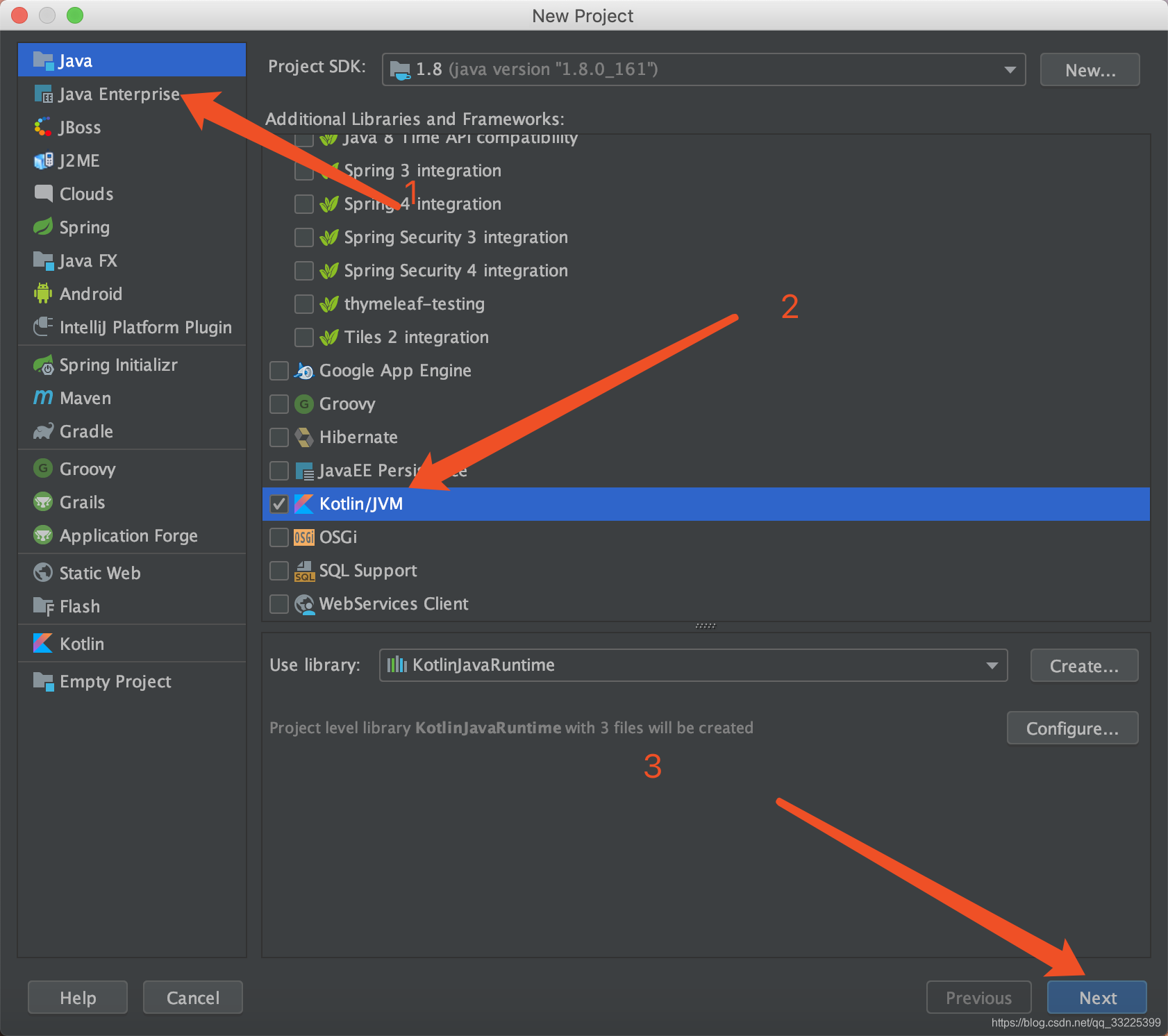Click the Configure library button
The image size is (1168, 1036).
pyautogui.click(x=1072, y=728)
